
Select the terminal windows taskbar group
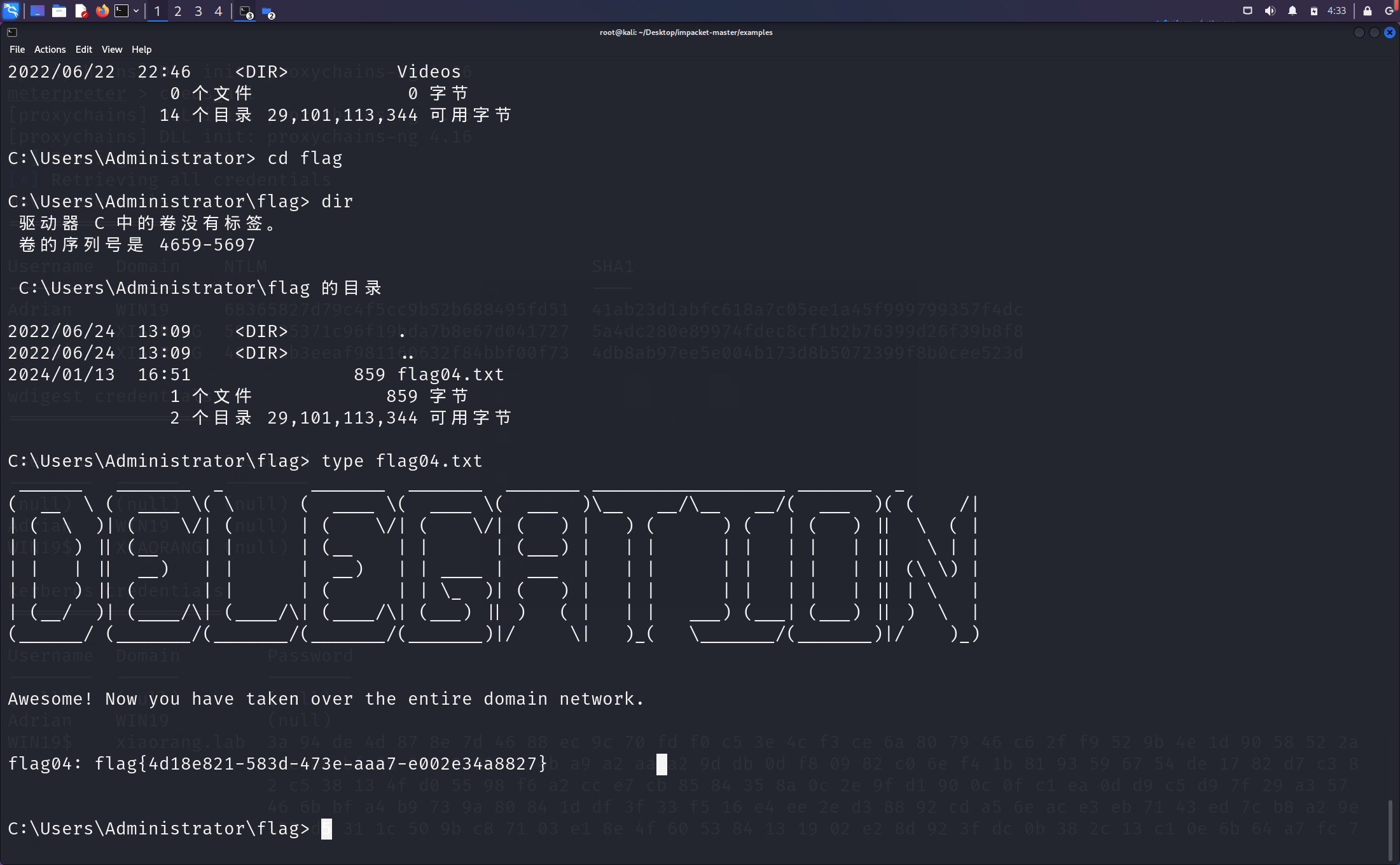246,11
